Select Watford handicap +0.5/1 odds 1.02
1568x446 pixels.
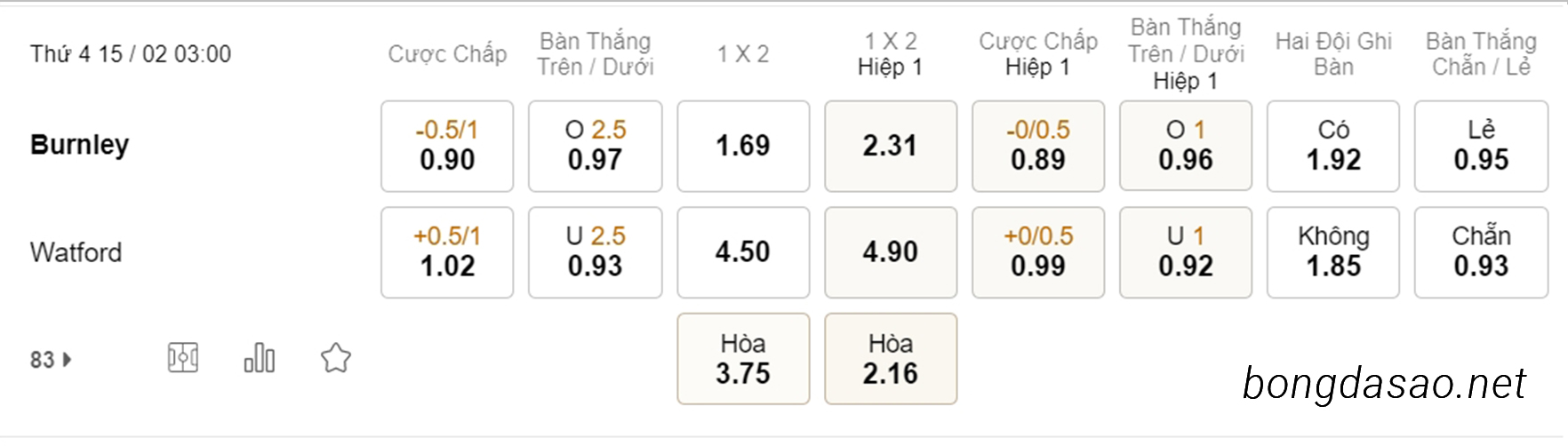pos(447,252)
